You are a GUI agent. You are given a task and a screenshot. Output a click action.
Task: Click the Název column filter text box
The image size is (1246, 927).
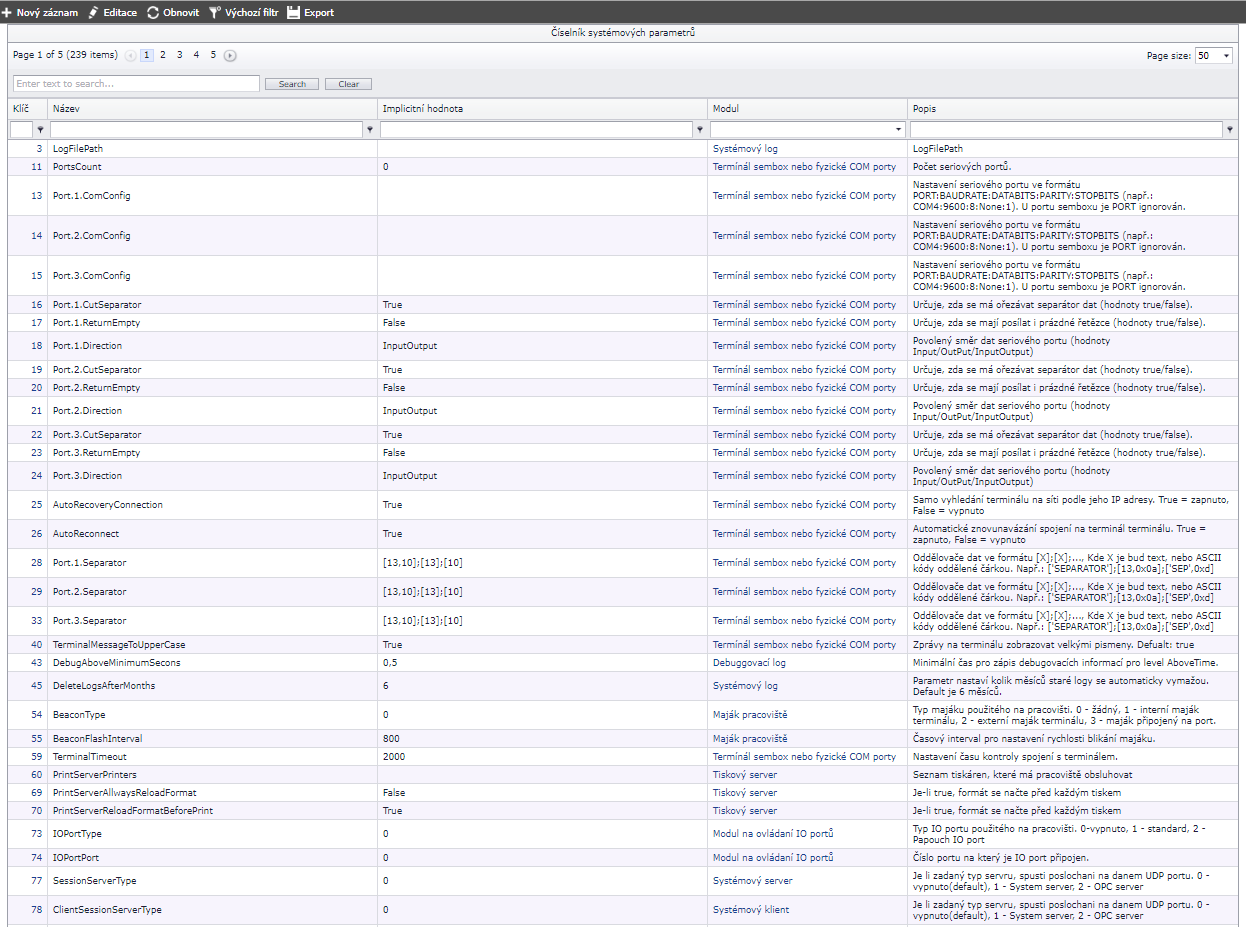point(206,130)
